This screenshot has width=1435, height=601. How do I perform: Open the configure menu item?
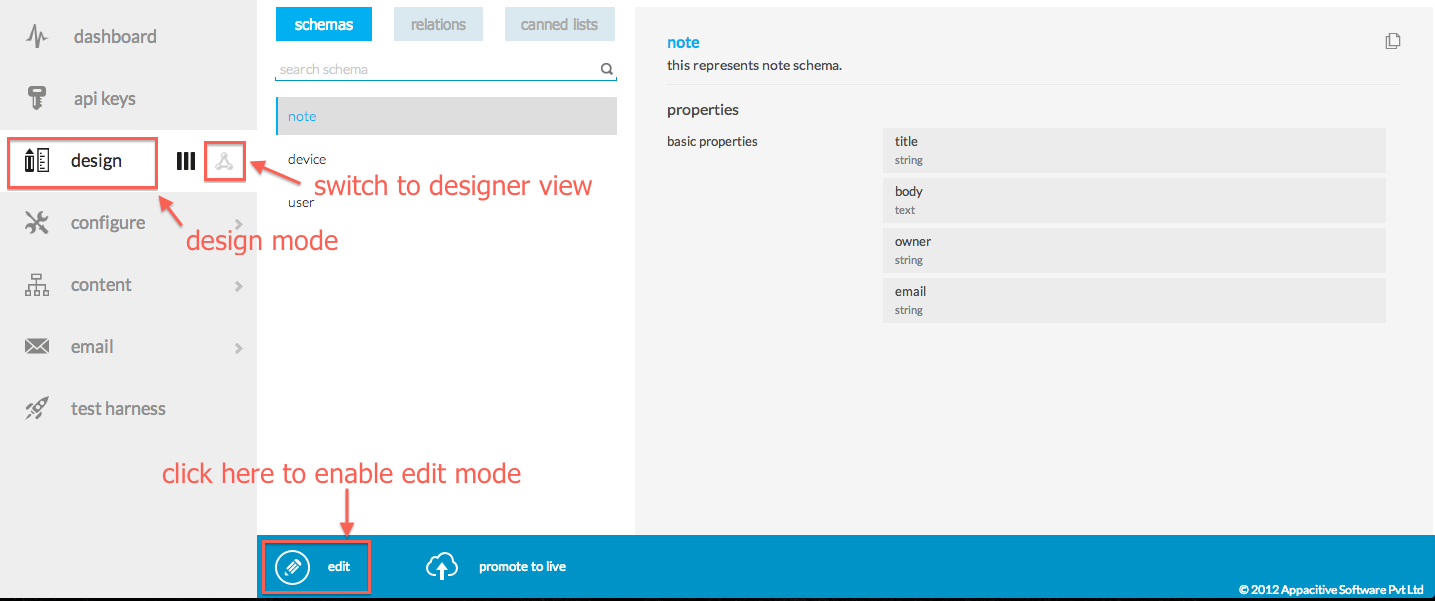point(108,223)
